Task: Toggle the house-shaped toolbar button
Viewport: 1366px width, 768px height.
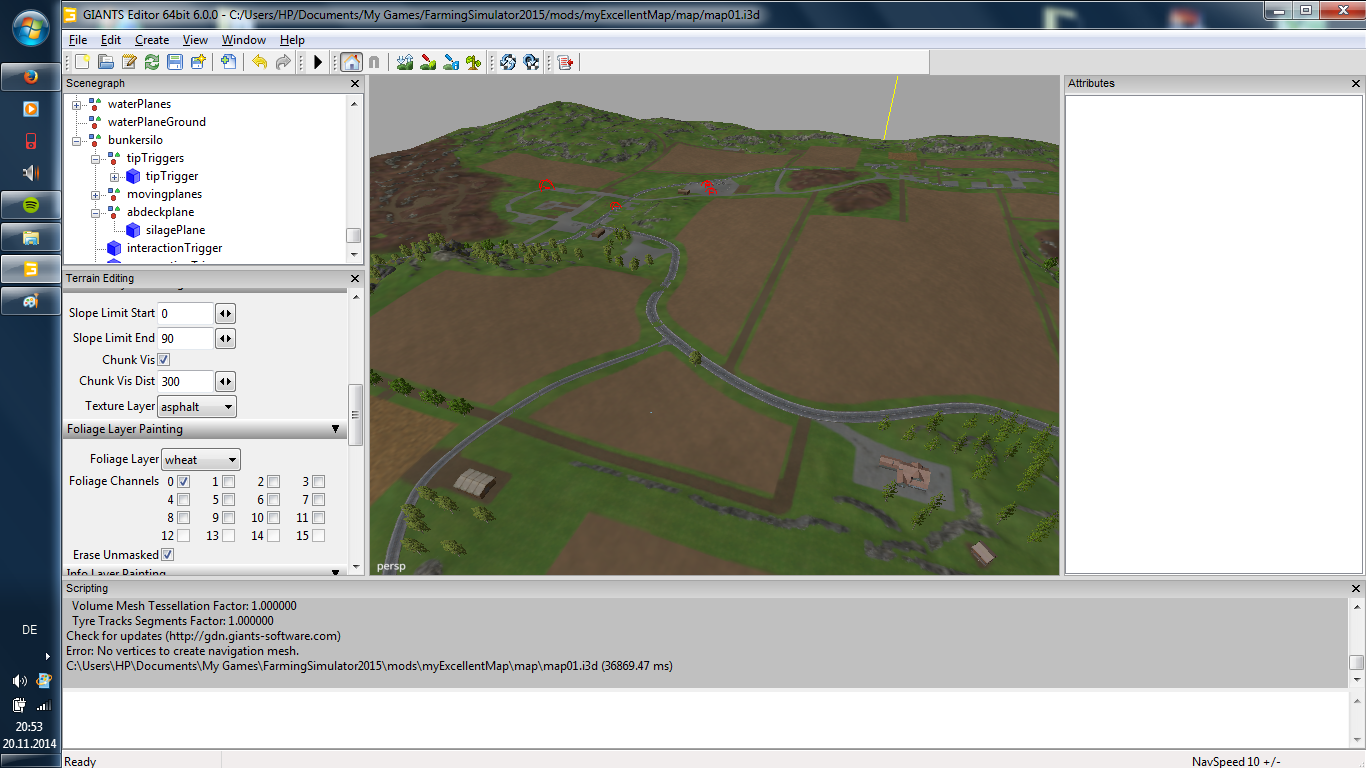Action: (351, 62)
